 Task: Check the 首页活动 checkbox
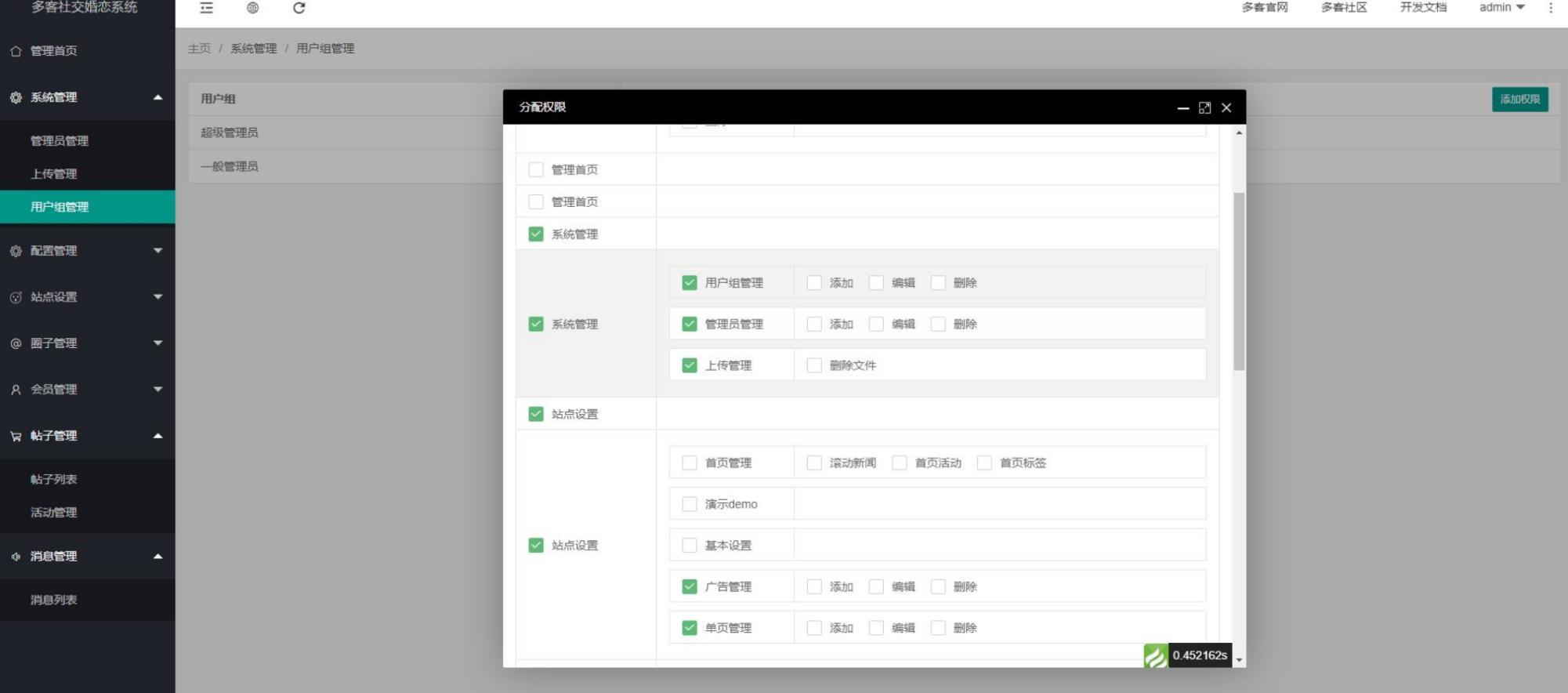(x=900, y=463)
